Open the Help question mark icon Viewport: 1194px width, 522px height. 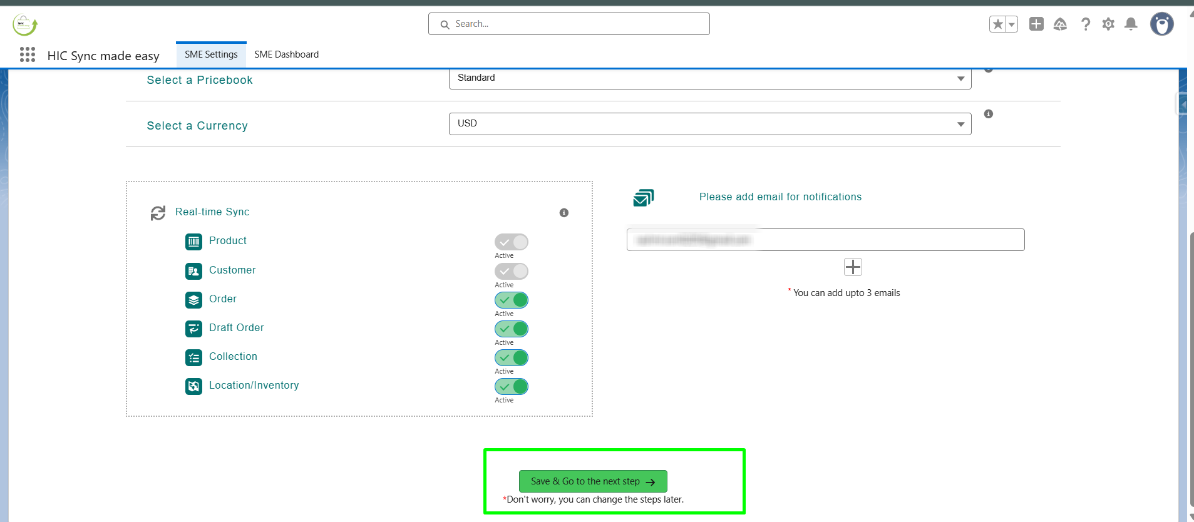click(1085, 24)
